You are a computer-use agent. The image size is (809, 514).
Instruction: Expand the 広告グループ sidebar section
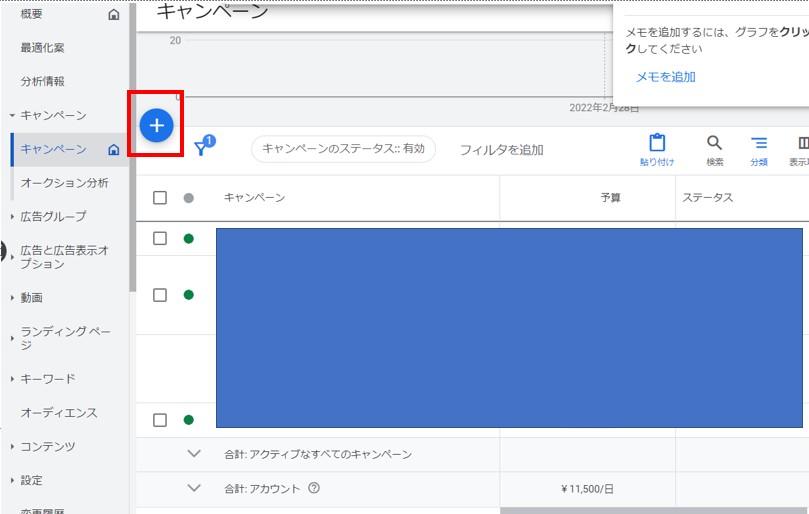pos(12,217)
